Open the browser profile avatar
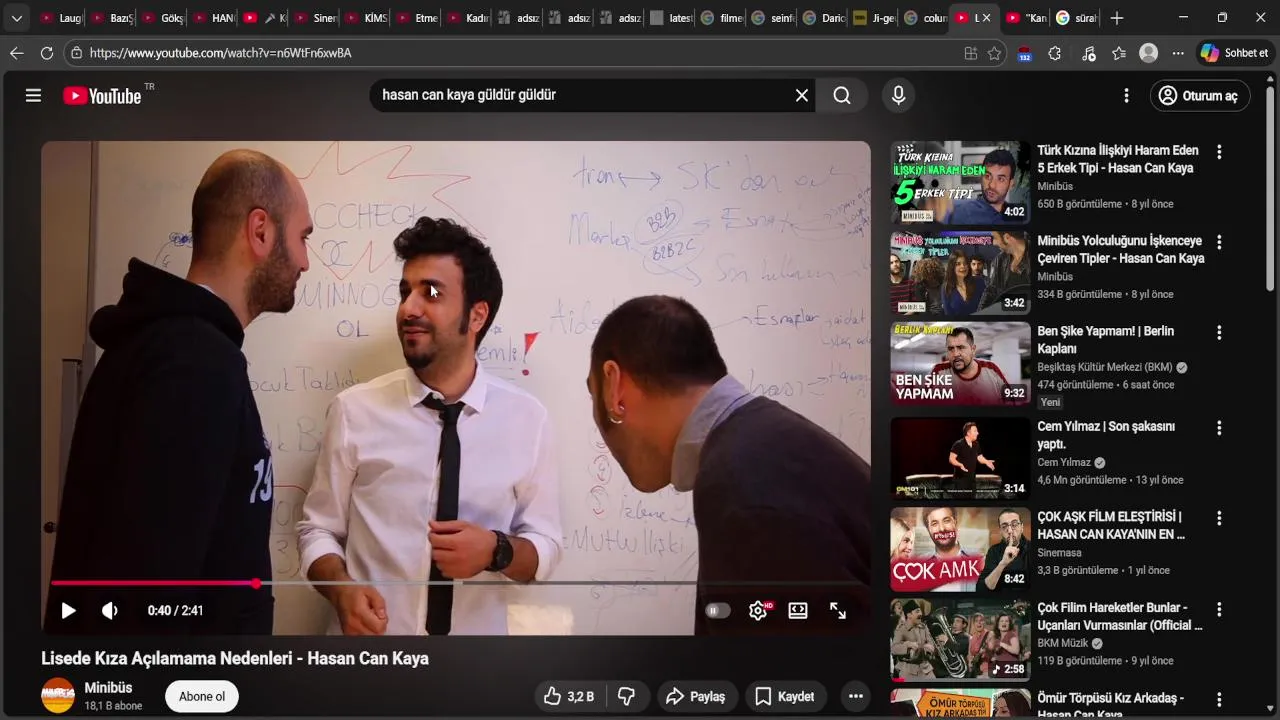Screen dimensions: 1280x720 tap(1148, 53)
